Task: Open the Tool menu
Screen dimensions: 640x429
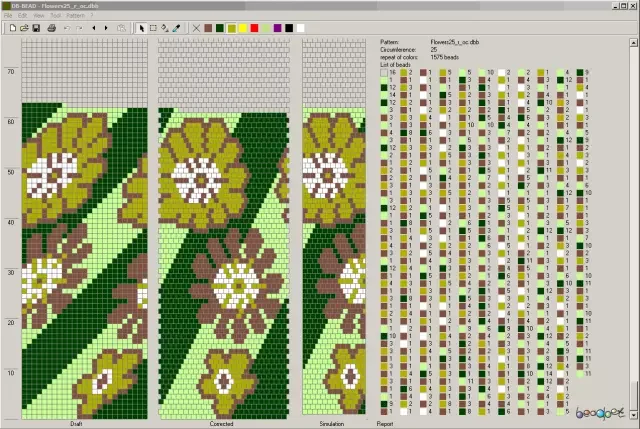Action: tap(56, 16)
